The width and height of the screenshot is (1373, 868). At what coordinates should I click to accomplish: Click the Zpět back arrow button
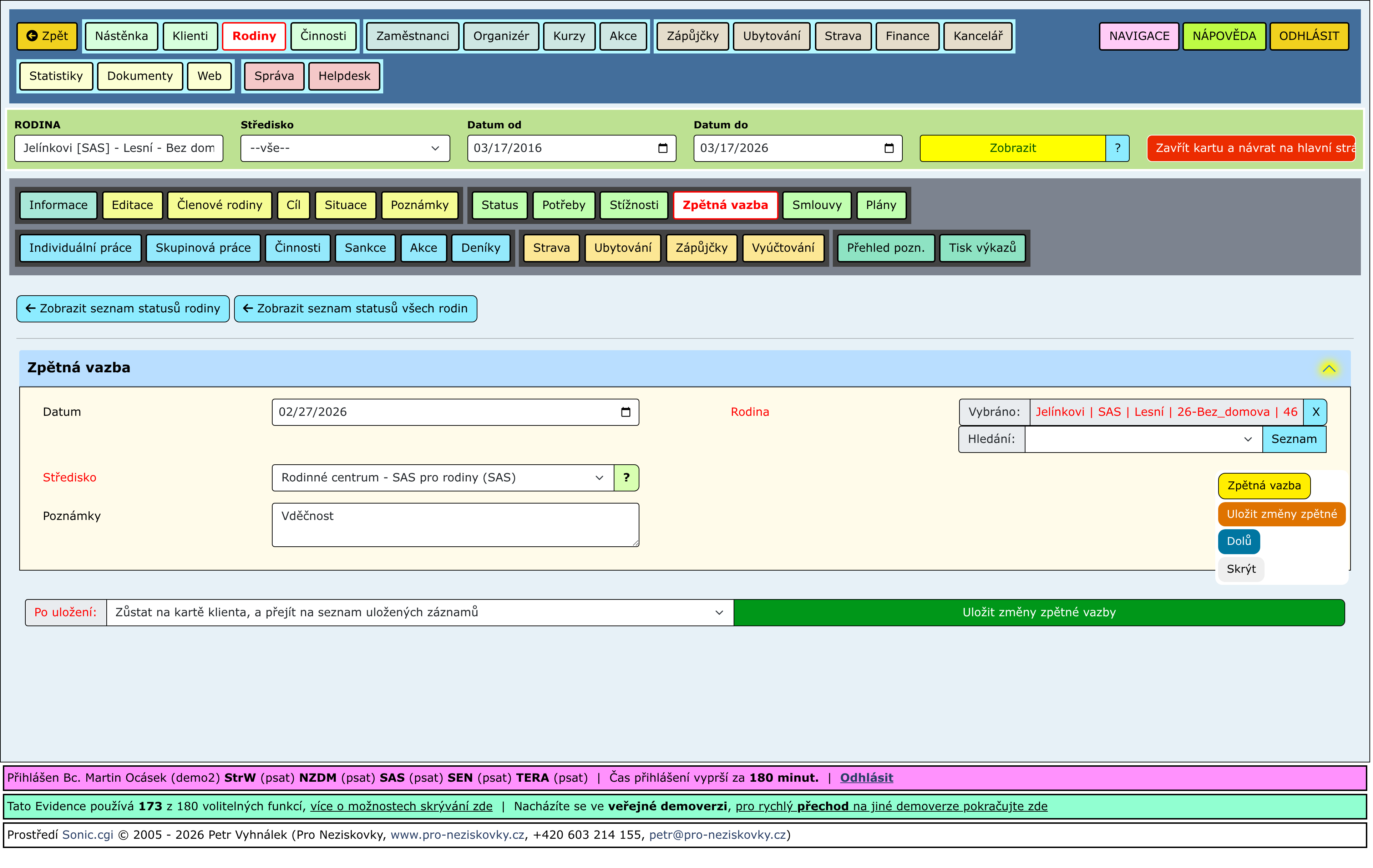(47, 36)
